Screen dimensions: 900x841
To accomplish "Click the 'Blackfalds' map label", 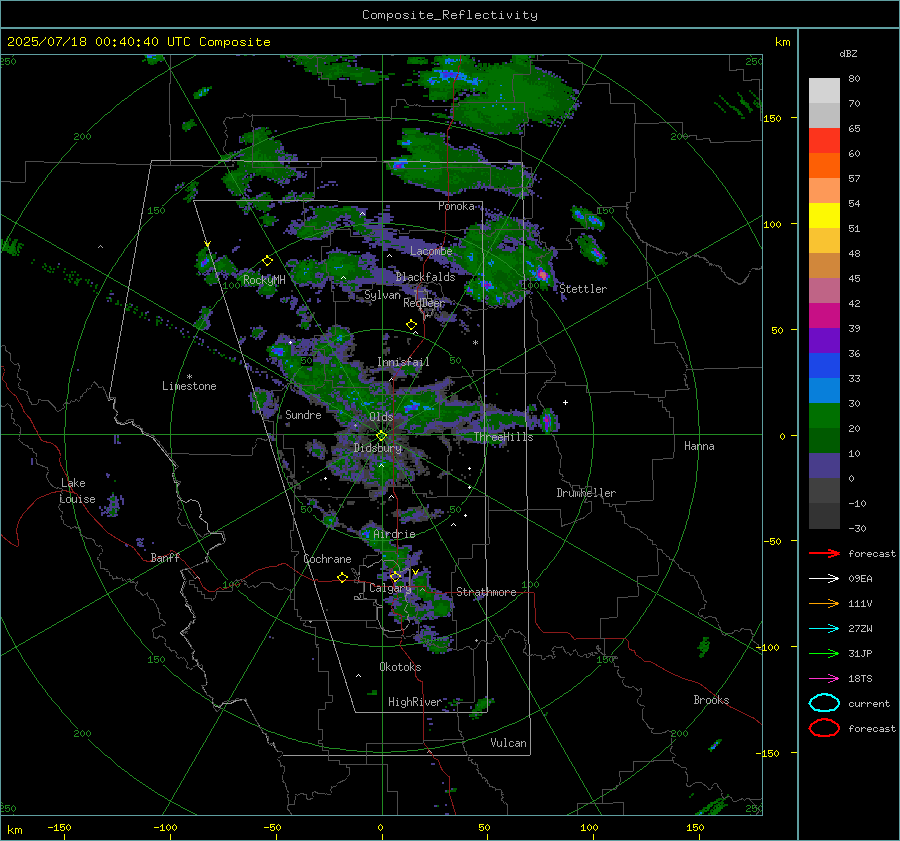I will point(425,277).
